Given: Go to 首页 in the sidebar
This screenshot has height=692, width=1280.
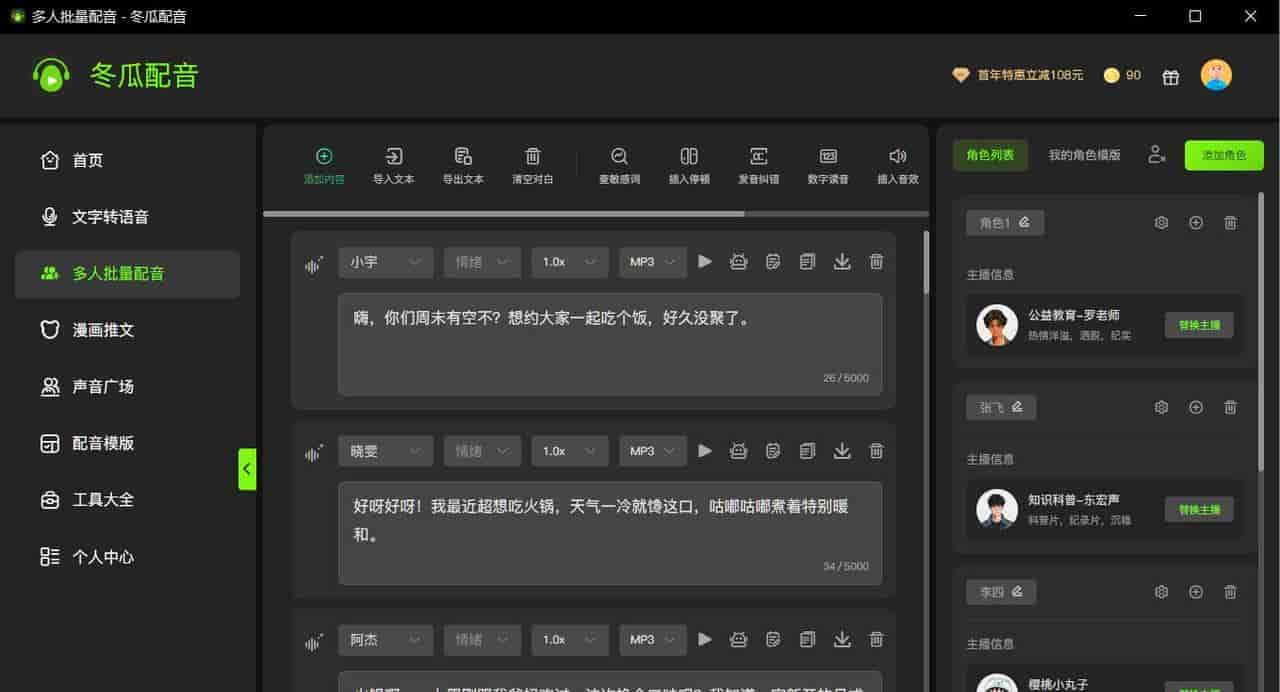Looking at the screenshot, I should [127, 160].
